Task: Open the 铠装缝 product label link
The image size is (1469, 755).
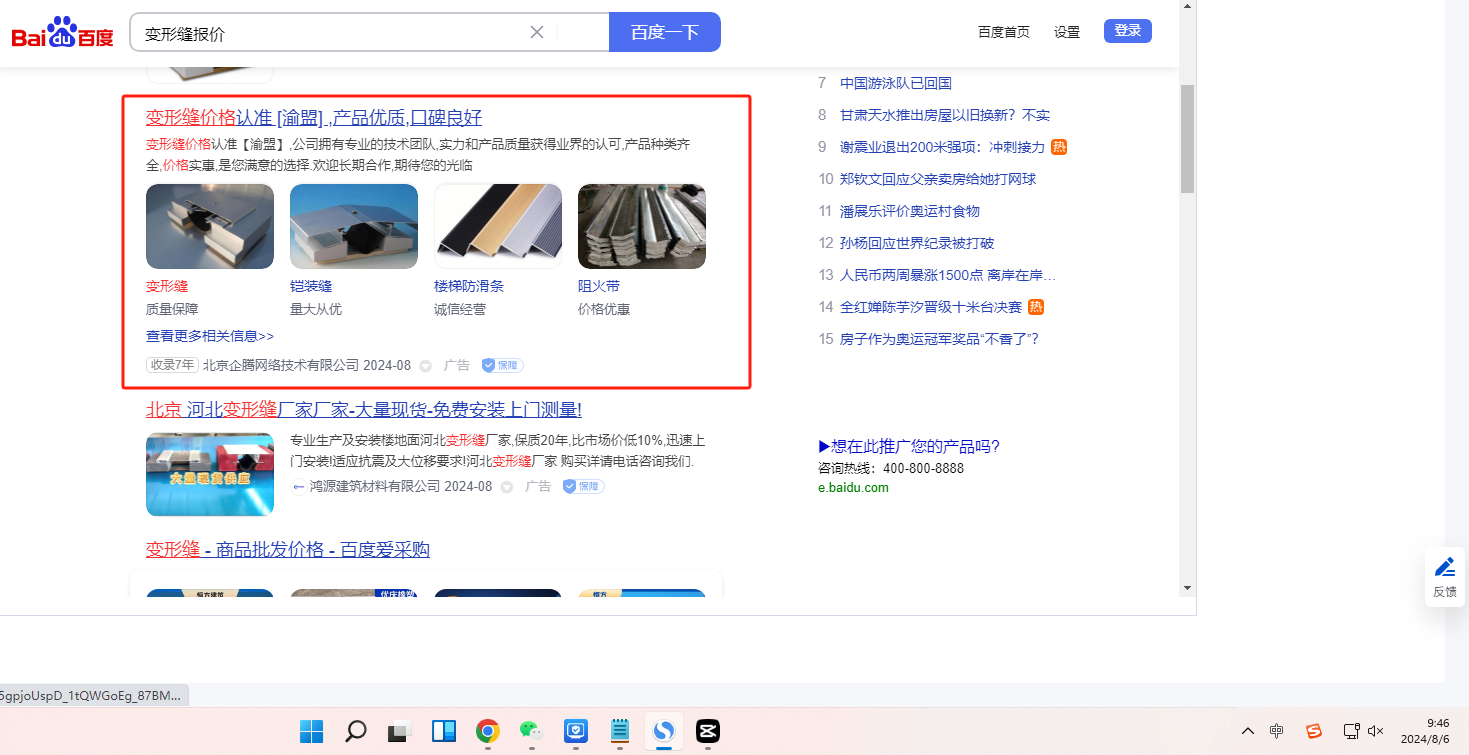Action: [x=311, y=286]
